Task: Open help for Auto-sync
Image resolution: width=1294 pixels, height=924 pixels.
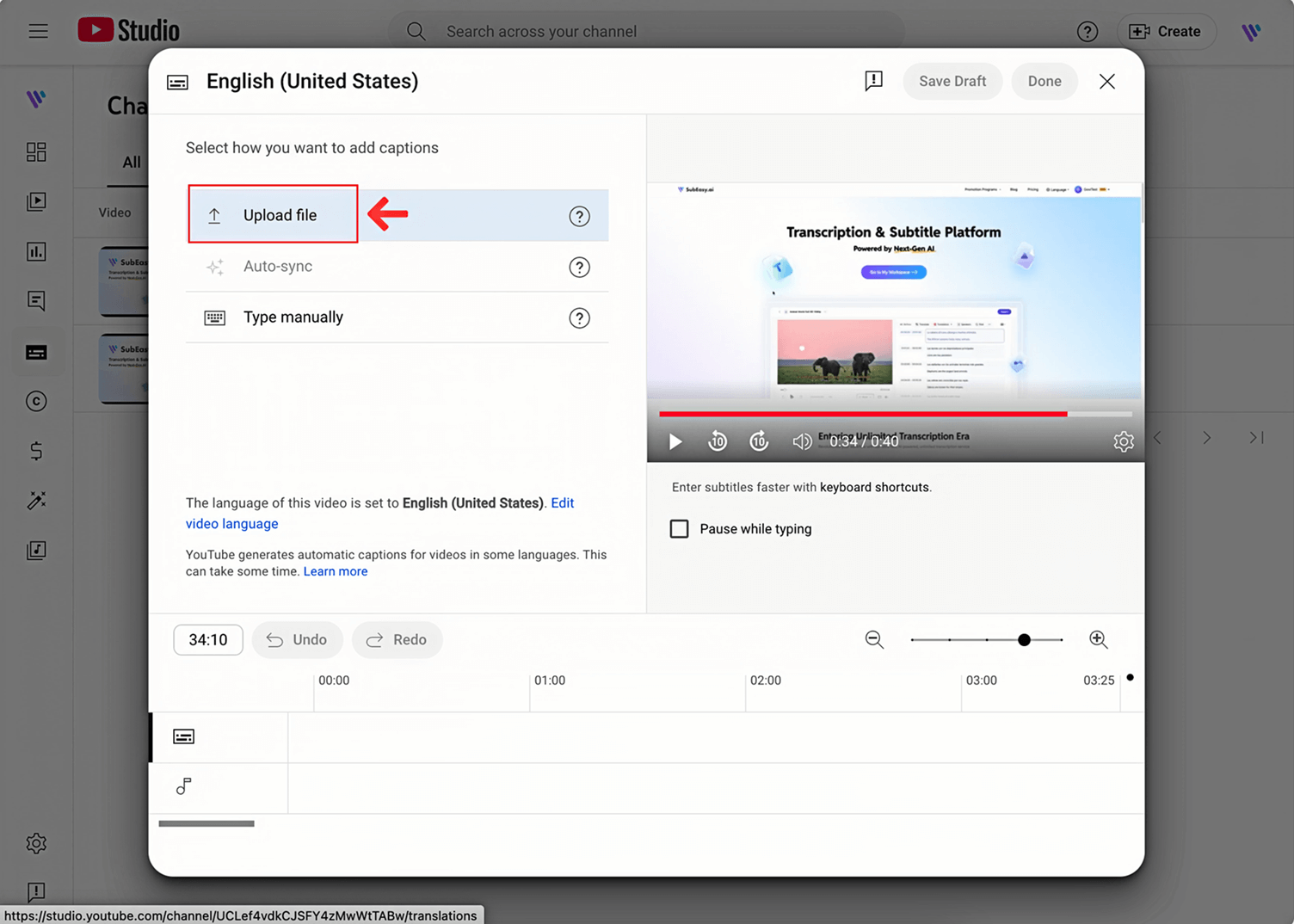Action: point(580,267)
